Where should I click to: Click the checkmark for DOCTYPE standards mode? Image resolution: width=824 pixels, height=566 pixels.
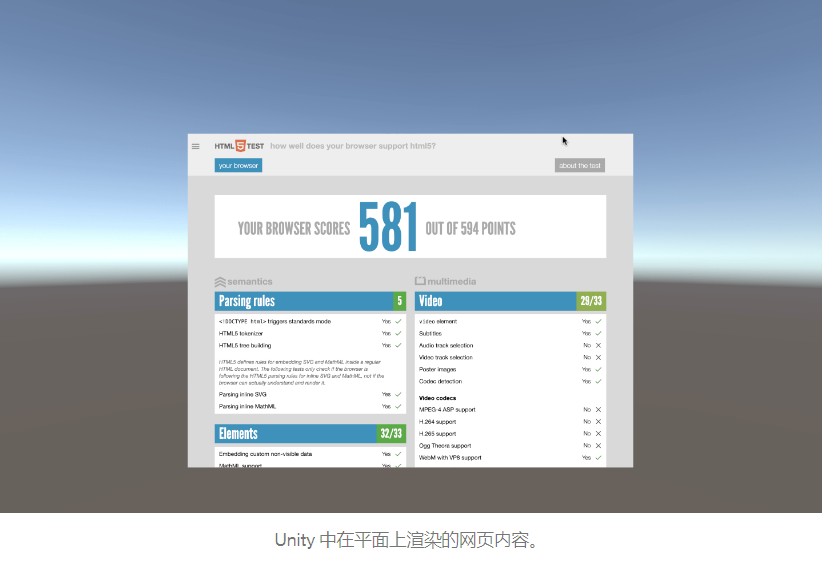pos(398,322)
